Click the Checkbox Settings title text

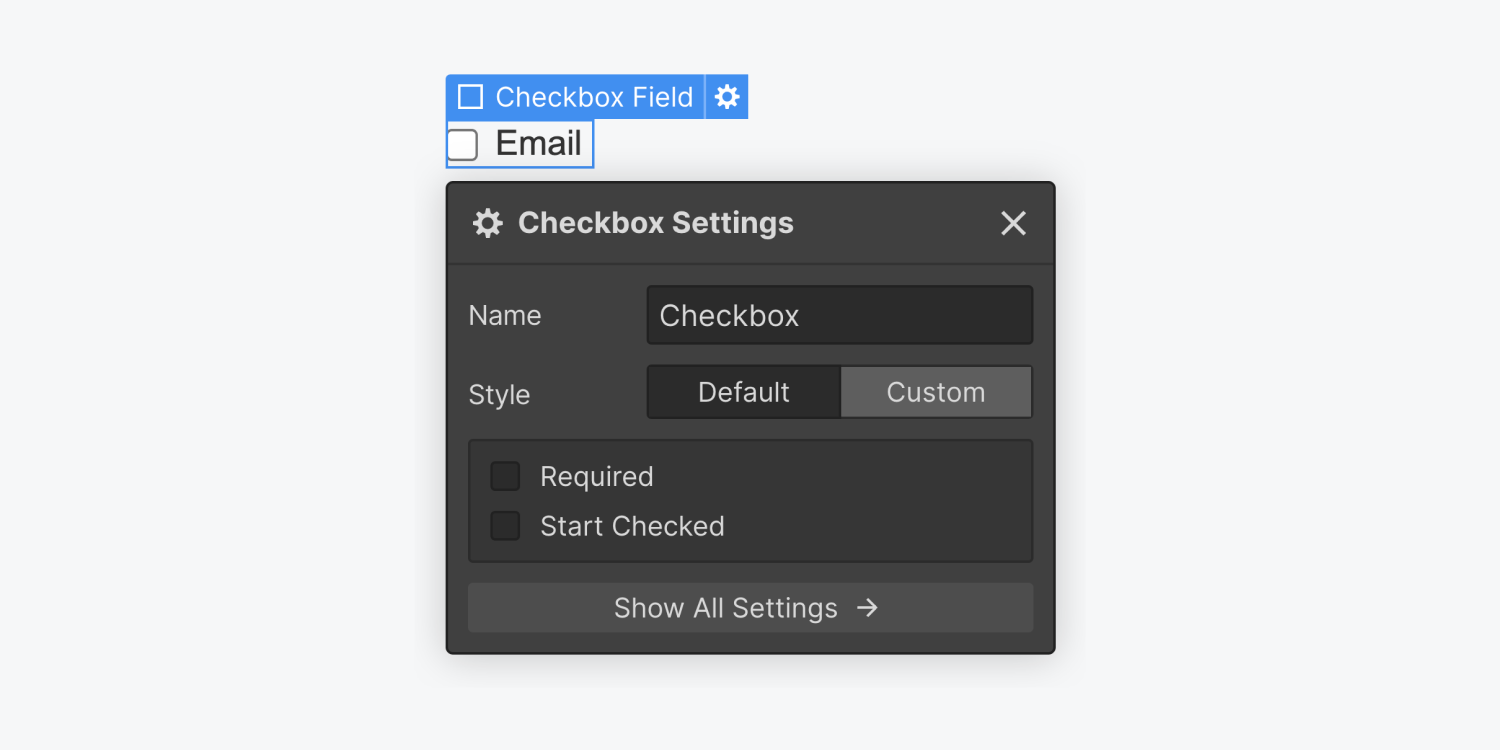656,223
